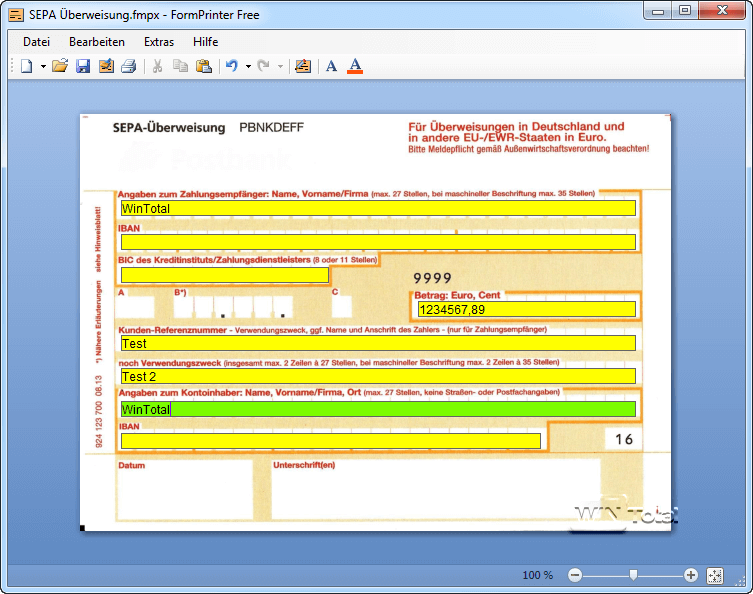The image size is (753, 594).
Task: Open the redo history dropdown arrow
Action: [280, 66]
